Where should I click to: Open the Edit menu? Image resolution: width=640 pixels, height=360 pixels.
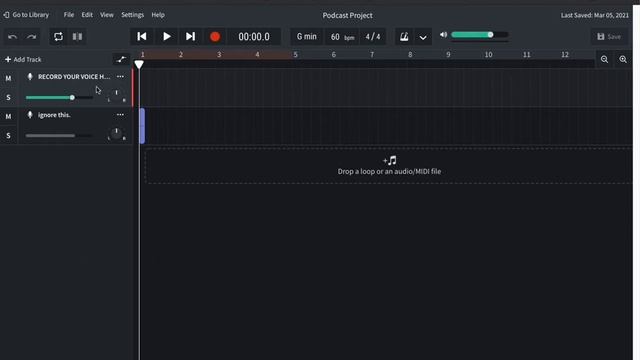[x=87, y=15]
